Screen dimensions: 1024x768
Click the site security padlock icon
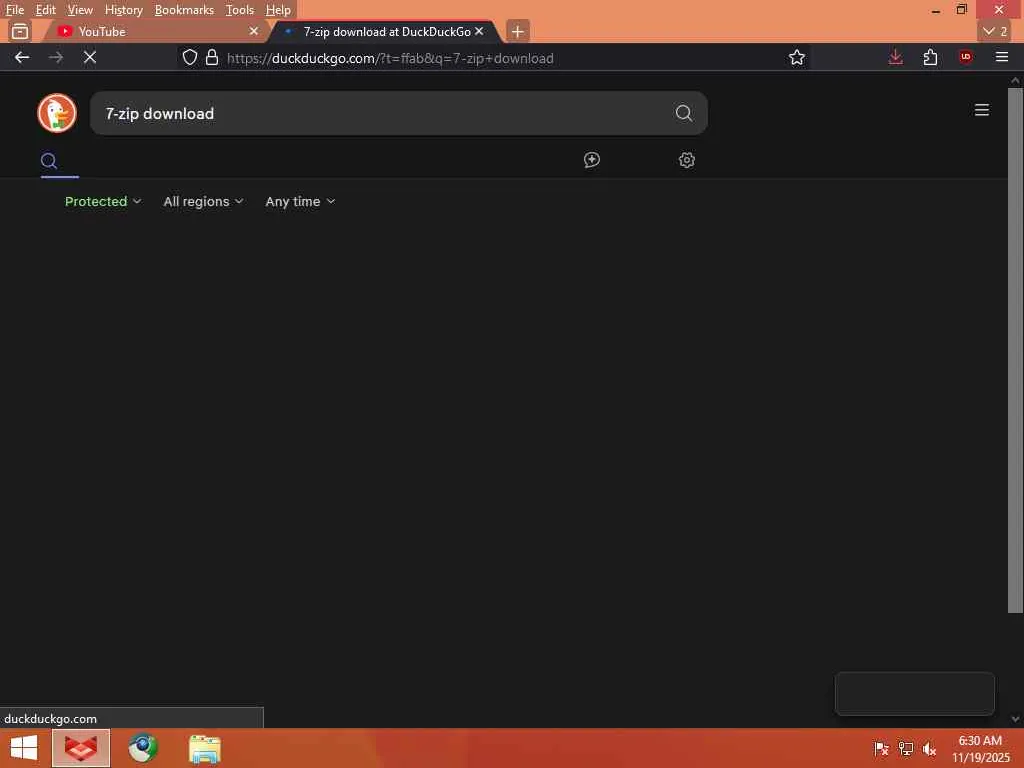(212, 57)
